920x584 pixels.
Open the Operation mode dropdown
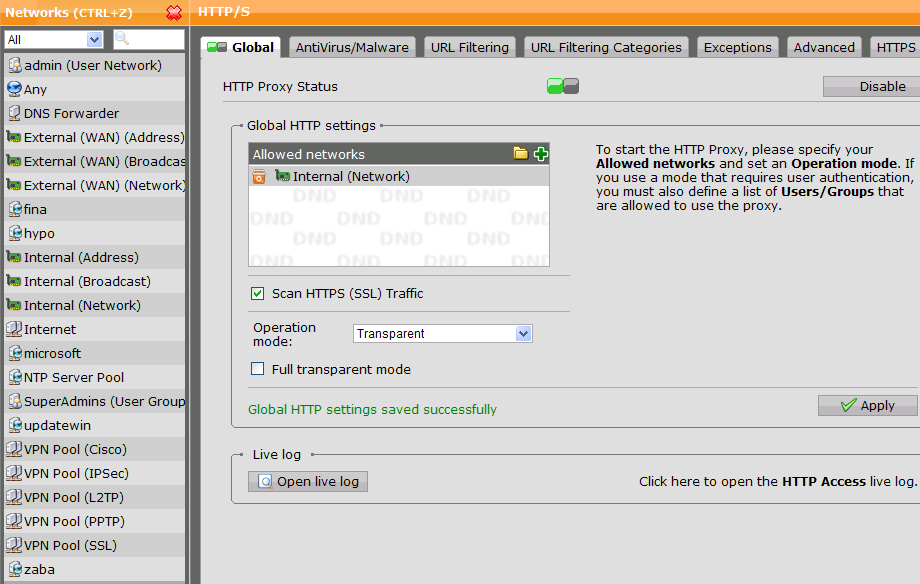pos(443,334)
